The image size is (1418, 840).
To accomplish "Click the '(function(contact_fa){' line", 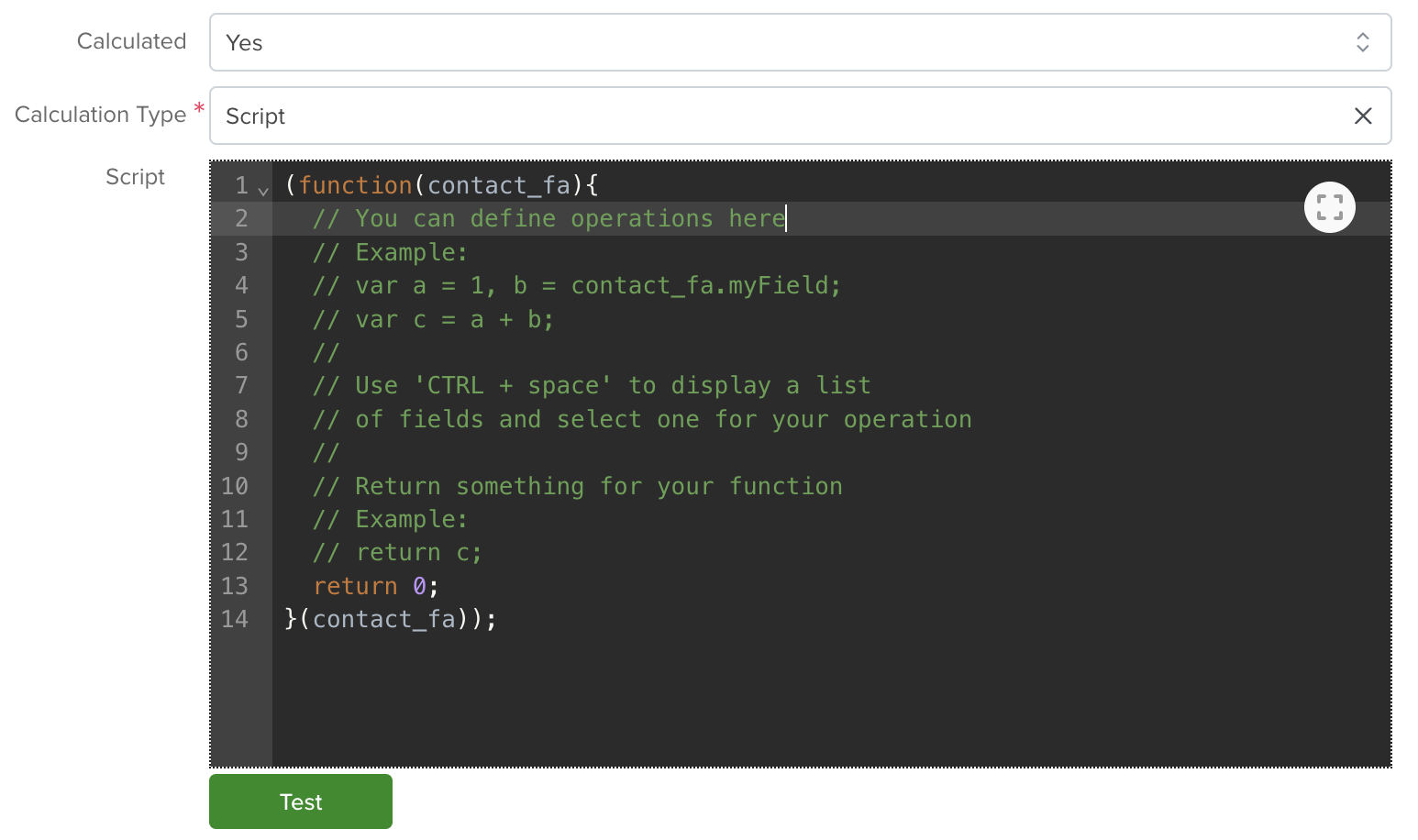I will click(x=441, y=185).
